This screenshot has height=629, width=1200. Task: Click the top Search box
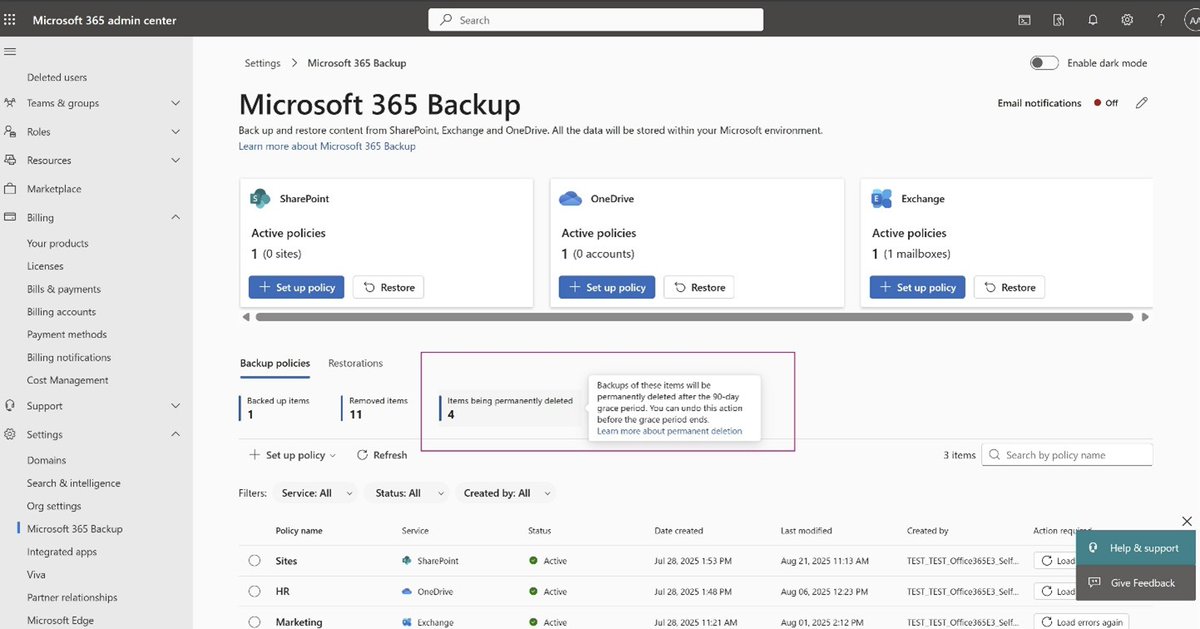click(x=596, y=20)
